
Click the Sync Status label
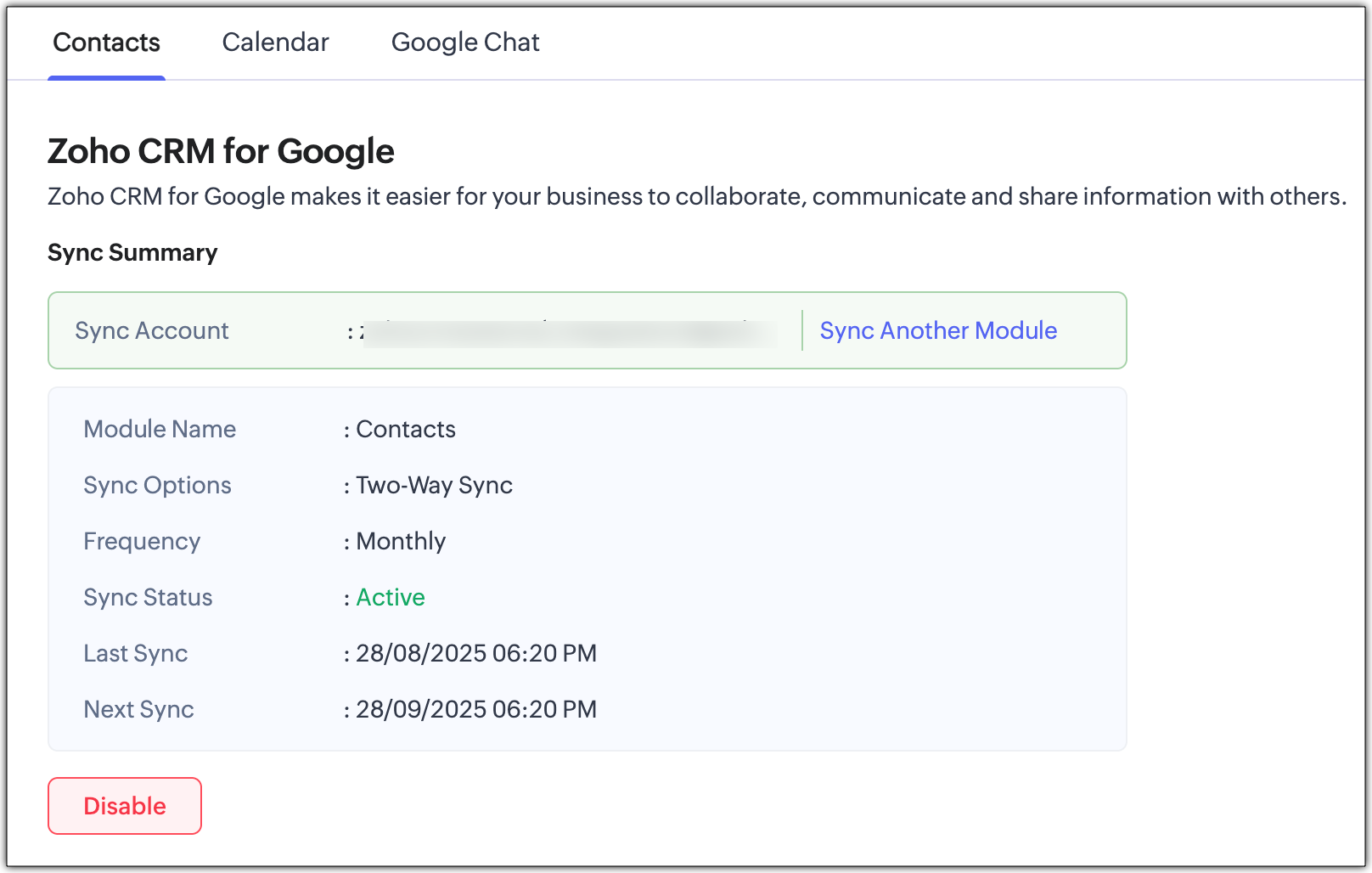[148, 597]
